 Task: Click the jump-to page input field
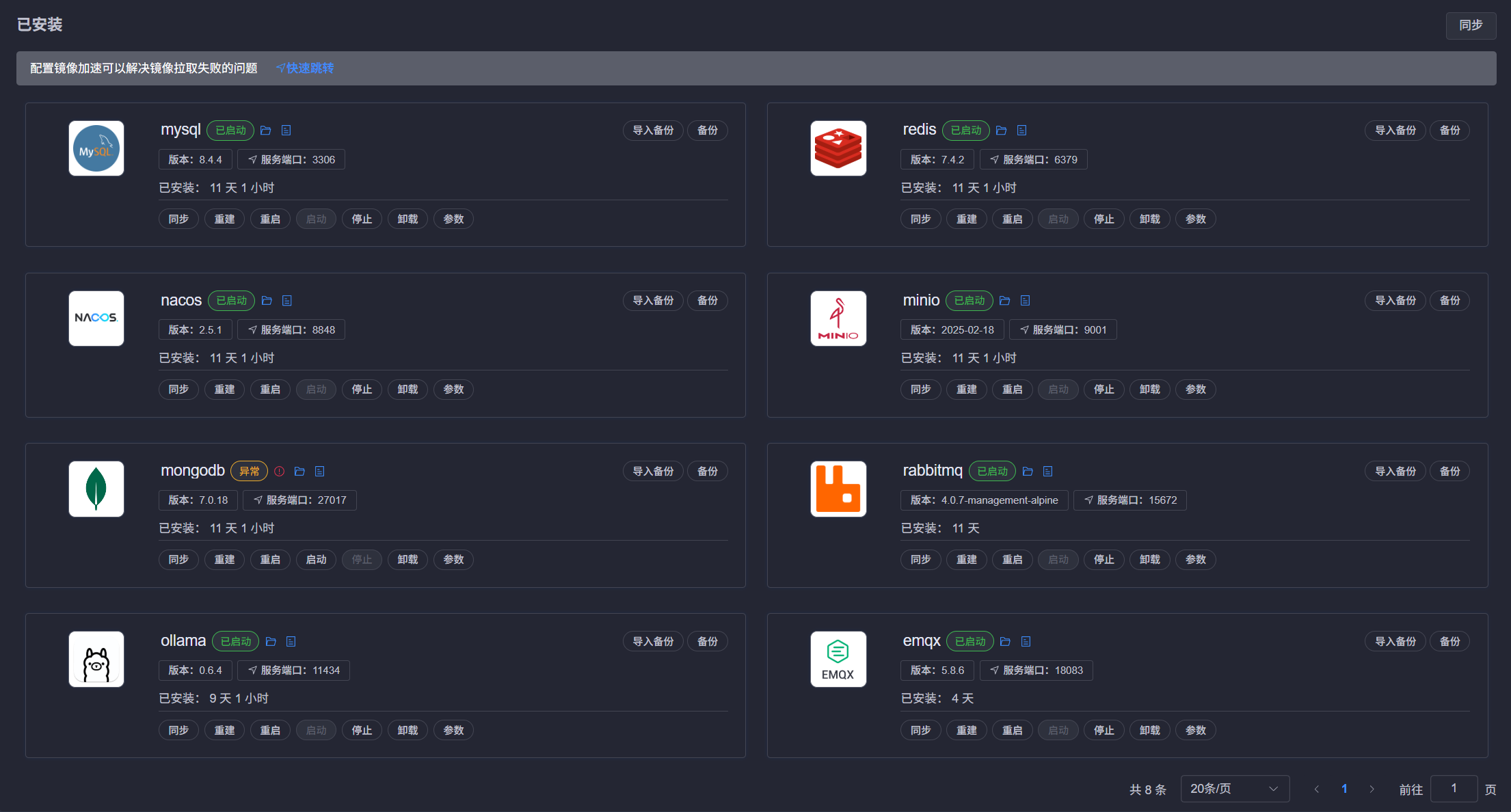[1454, 789]
